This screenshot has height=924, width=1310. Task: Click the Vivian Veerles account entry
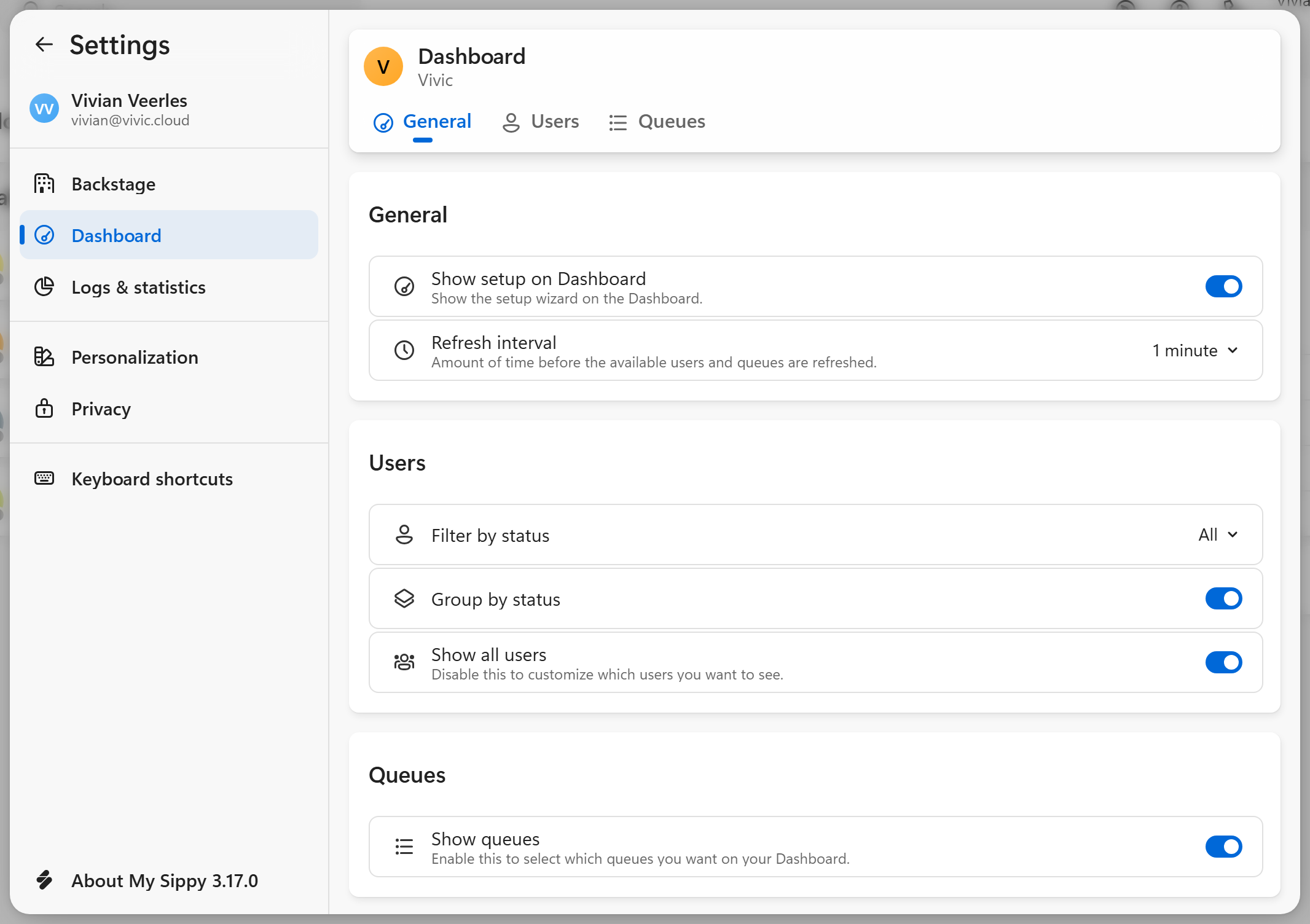click(129, 109)
